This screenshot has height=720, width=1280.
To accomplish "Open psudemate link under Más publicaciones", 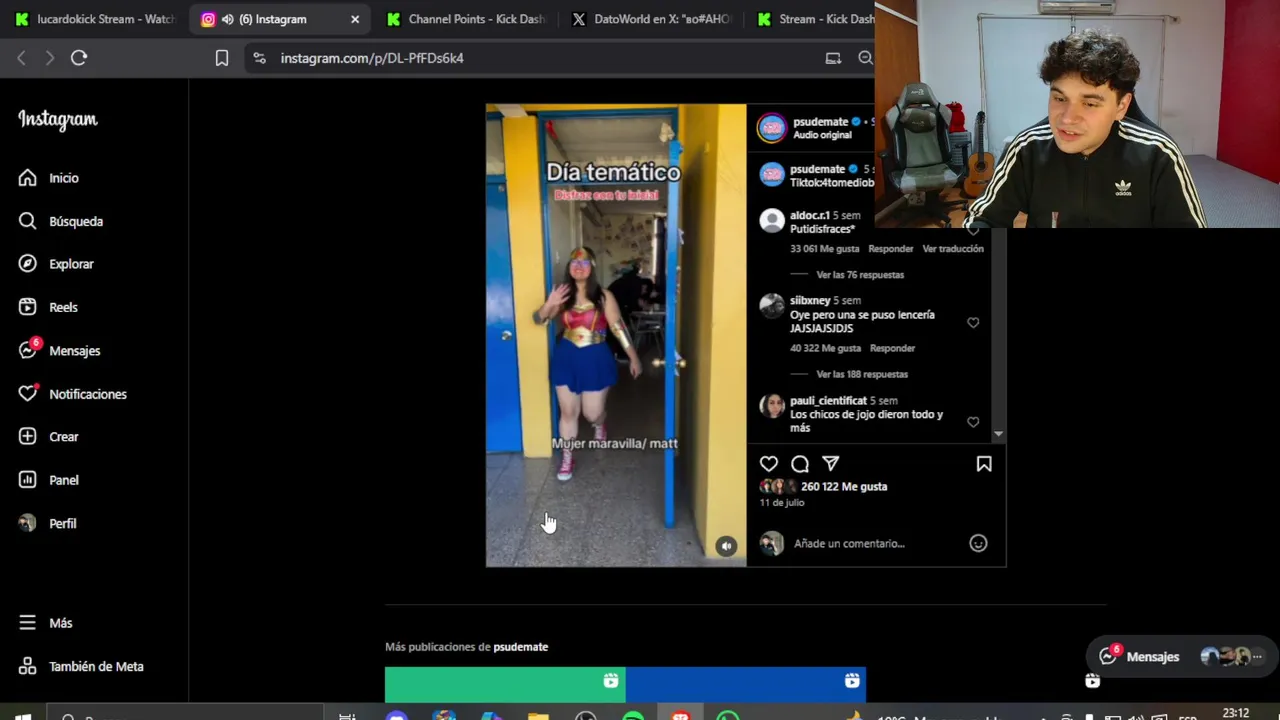I will (x=520, y=647).
